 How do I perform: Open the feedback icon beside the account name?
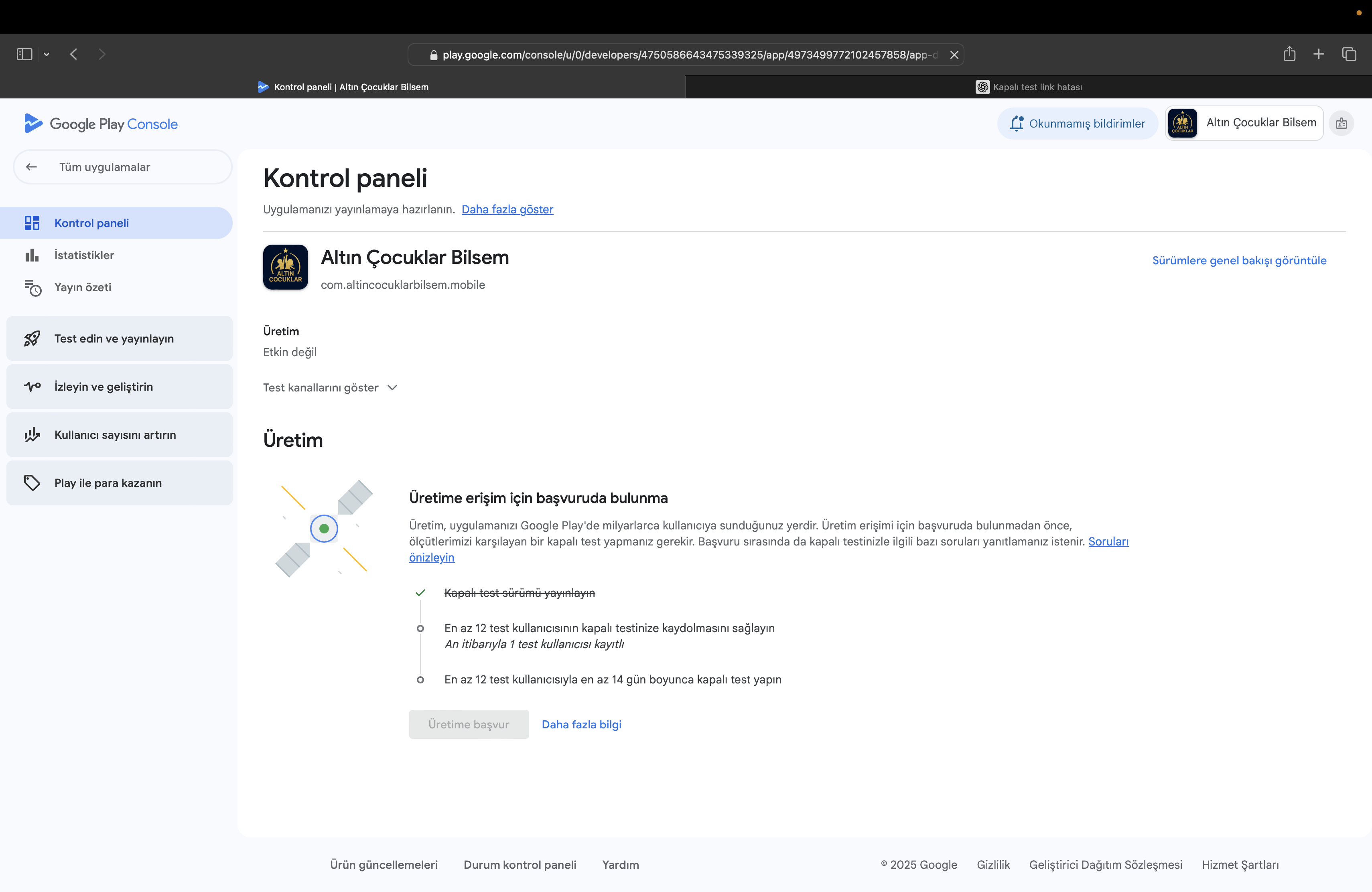pyautogui.click(x=1342, y=123)
